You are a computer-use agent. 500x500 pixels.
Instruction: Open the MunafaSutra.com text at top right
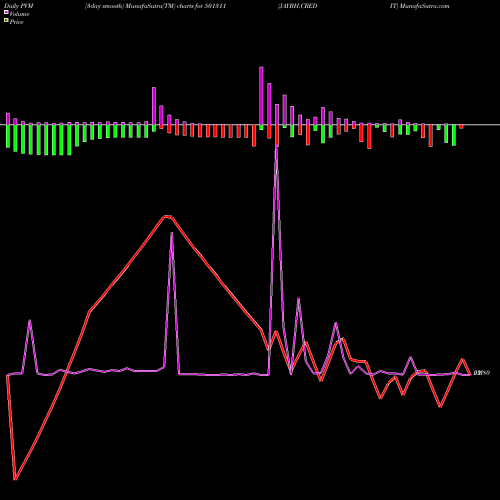[x=424, y=6]
